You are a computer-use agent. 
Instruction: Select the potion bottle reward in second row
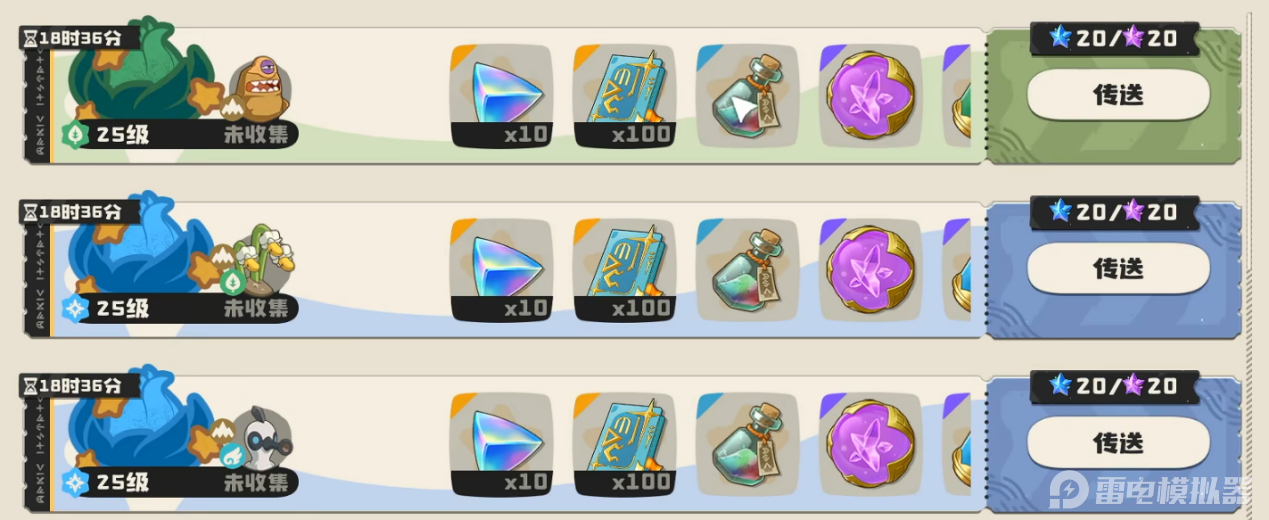747,269
